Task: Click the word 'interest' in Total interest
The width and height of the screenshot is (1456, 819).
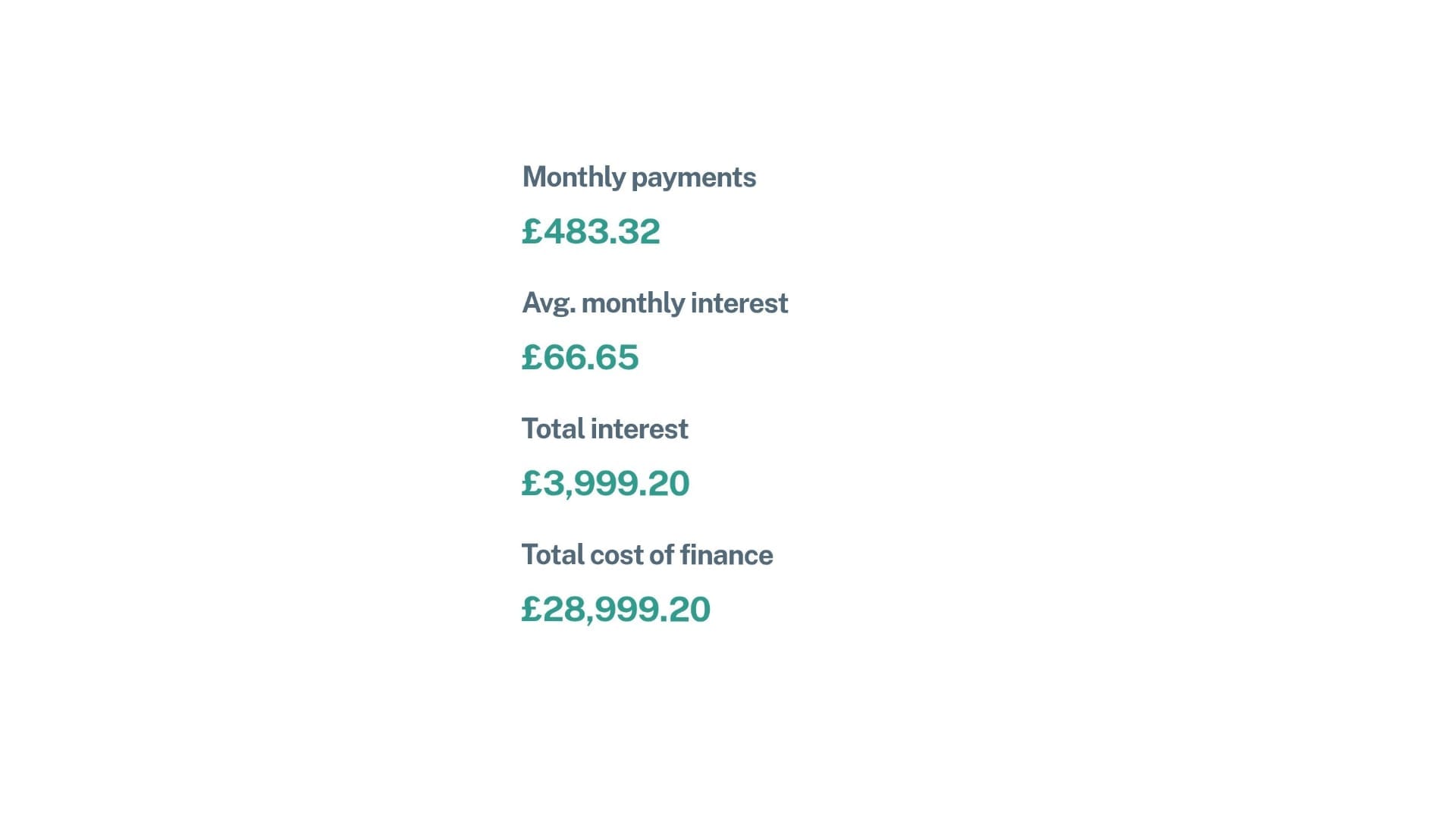Action: point(639,429)
